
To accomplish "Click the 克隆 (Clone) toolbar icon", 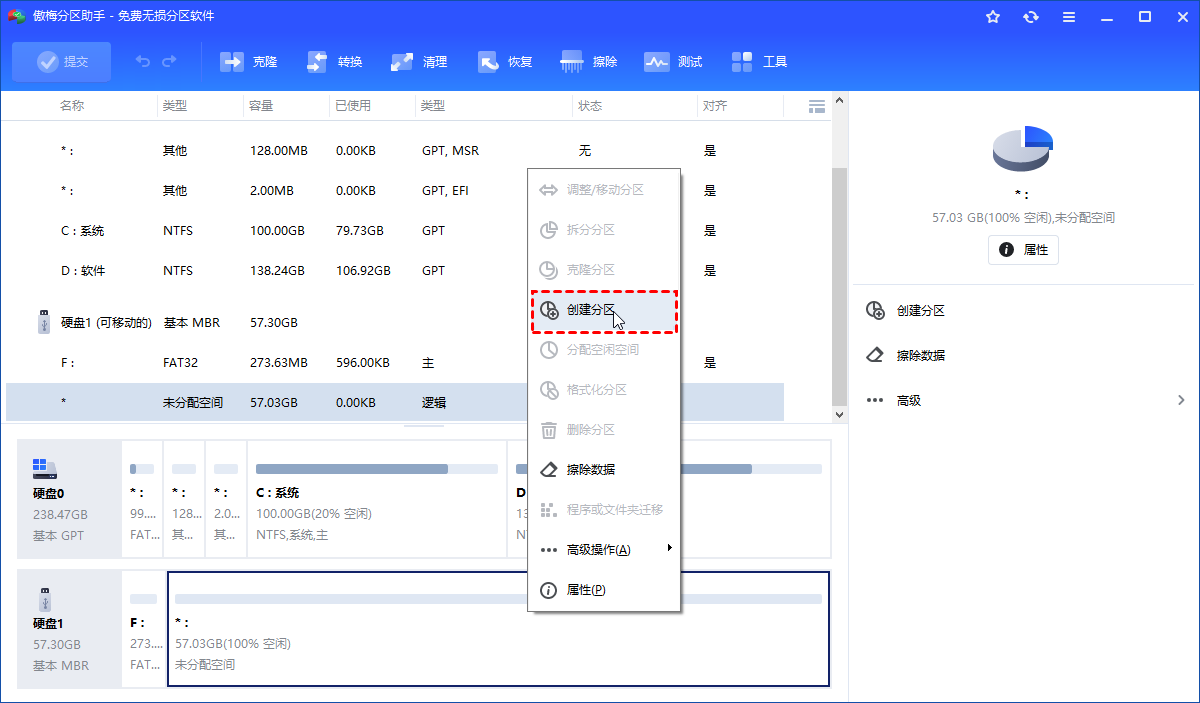I will tap(248, 62).
